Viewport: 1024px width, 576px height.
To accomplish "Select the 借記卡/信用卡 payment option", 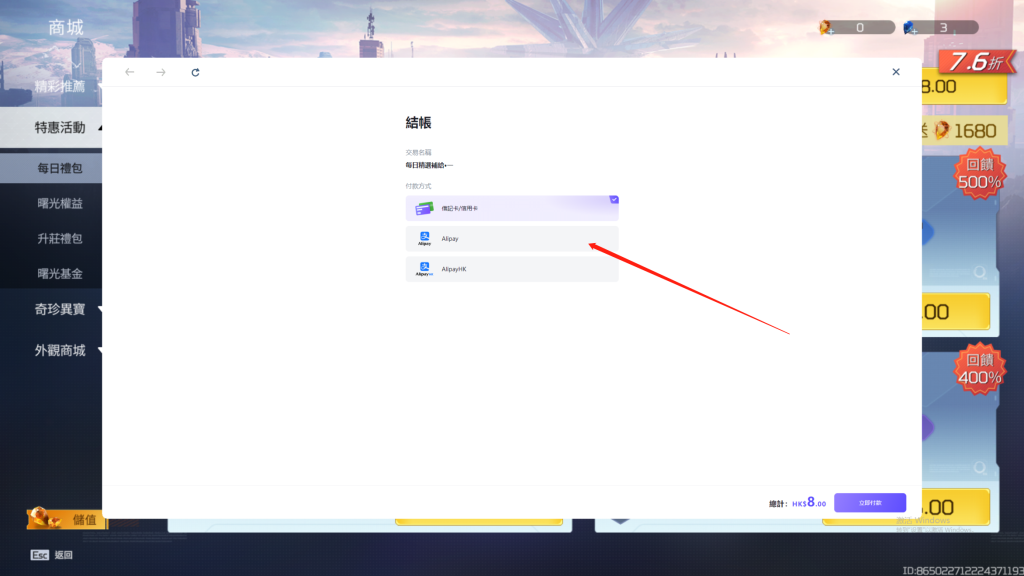I will pyautogui.click(x=512, y=208).
